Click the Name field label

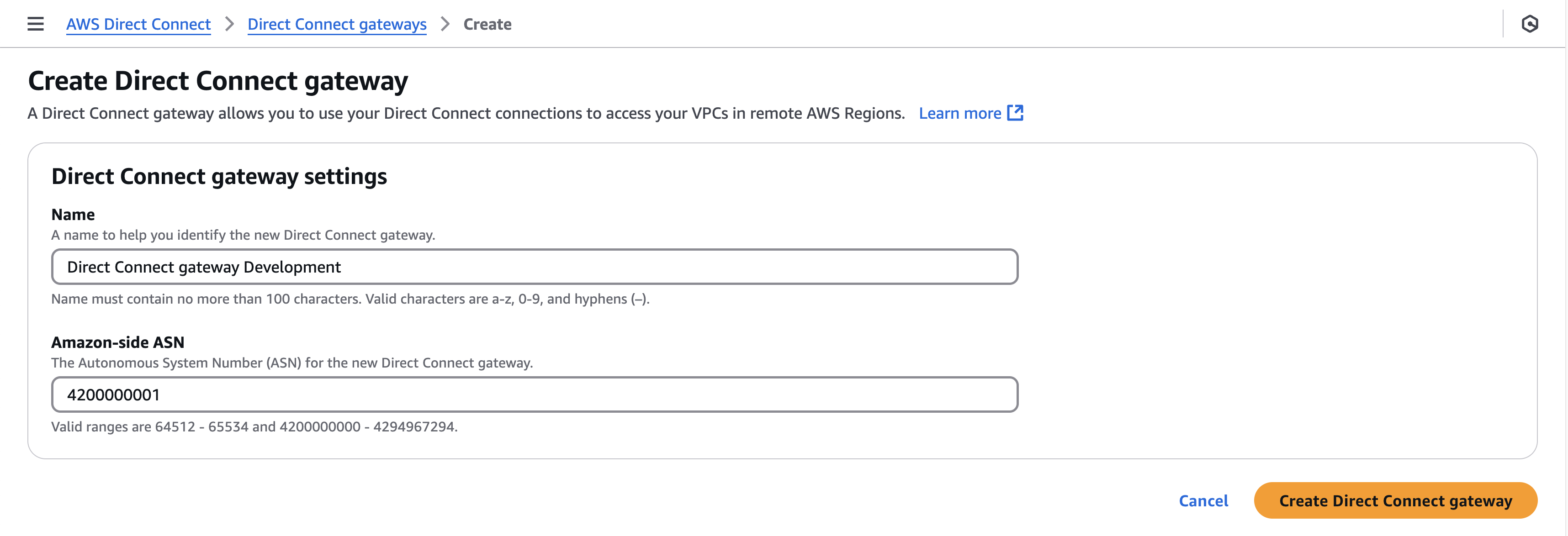point(73,215)
